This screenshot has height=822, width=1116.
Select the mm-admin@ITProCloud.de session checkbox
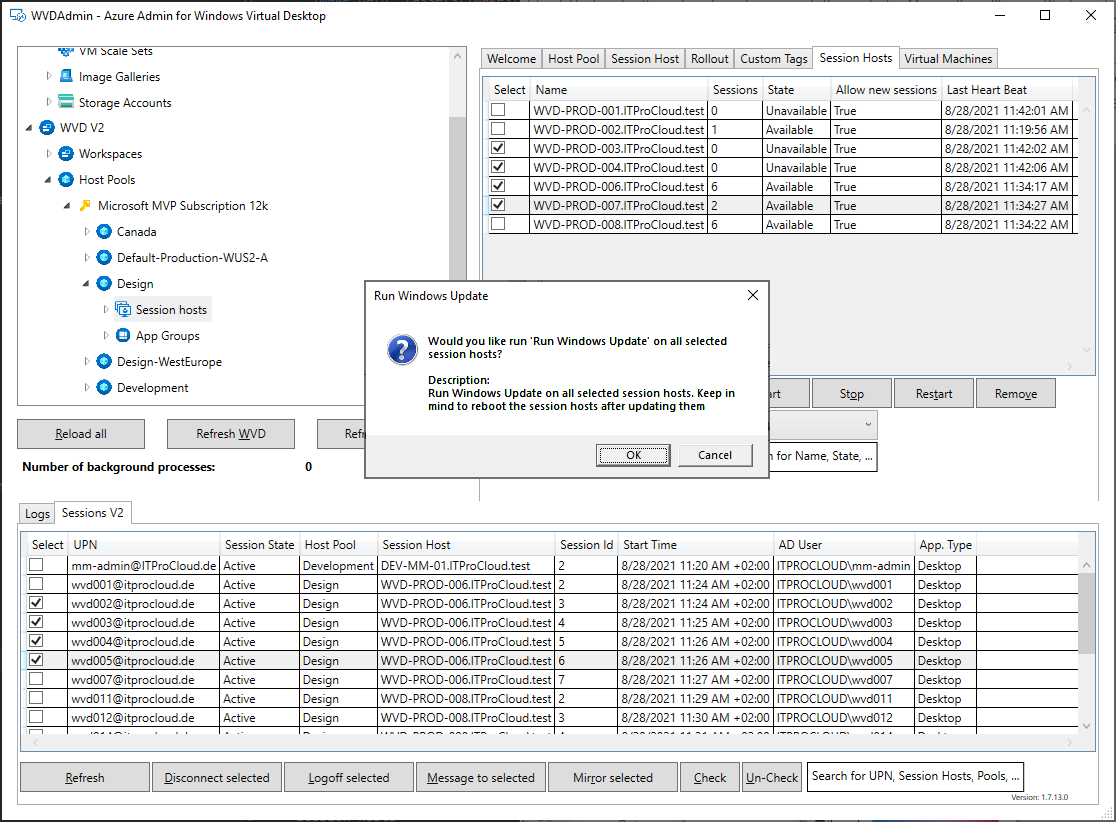[36, 564]
